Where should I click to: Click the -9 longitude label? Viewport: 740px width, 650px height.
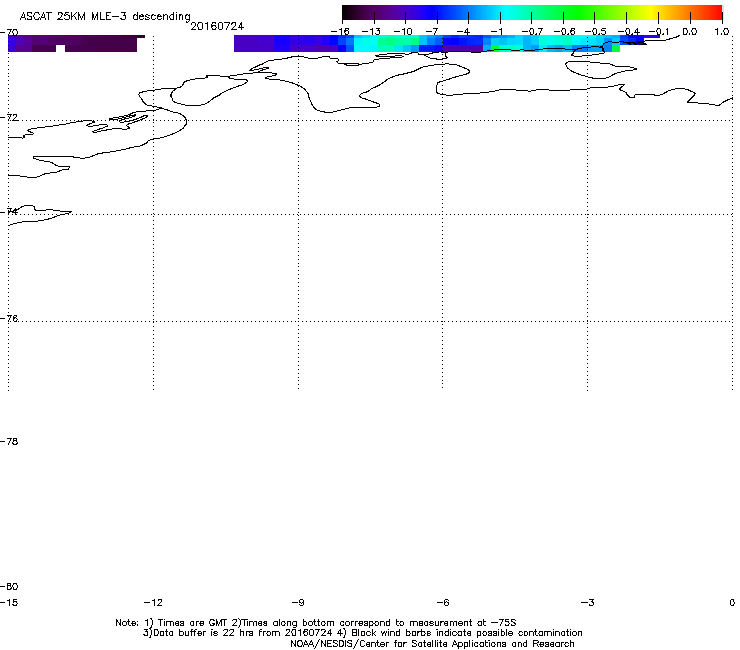298,603
